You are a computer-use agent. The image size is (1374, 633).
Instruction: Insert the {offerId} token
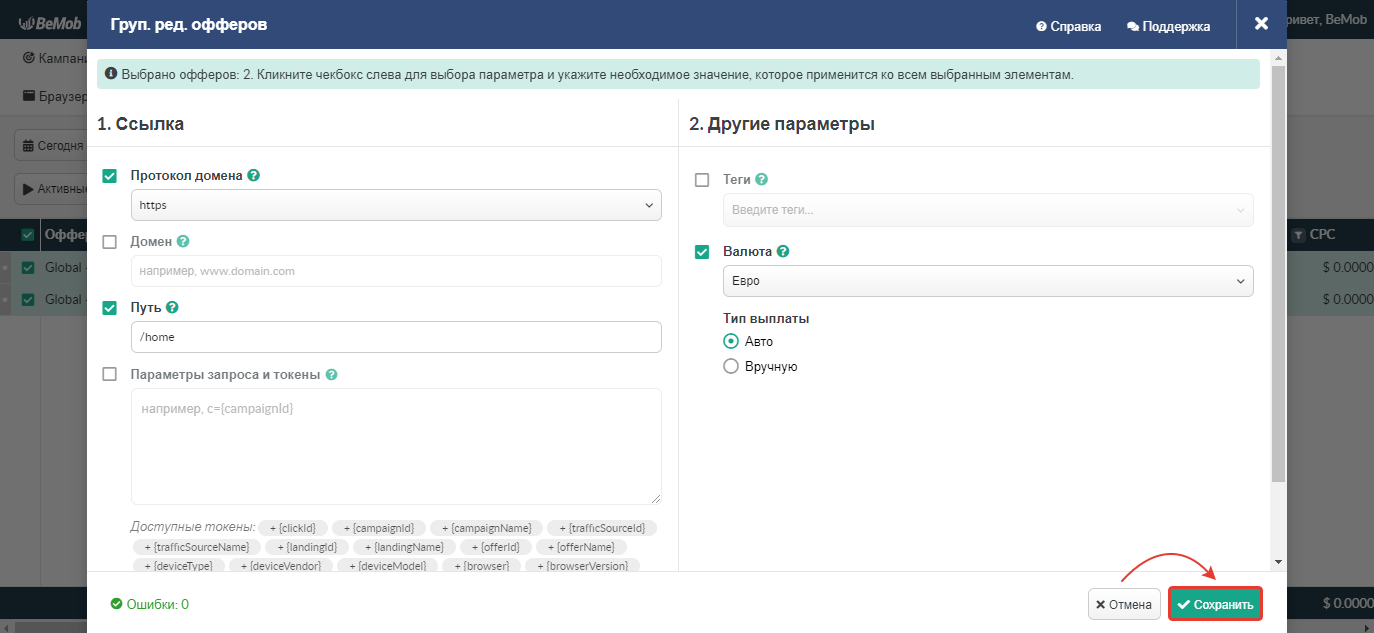(x=495, y=547)
